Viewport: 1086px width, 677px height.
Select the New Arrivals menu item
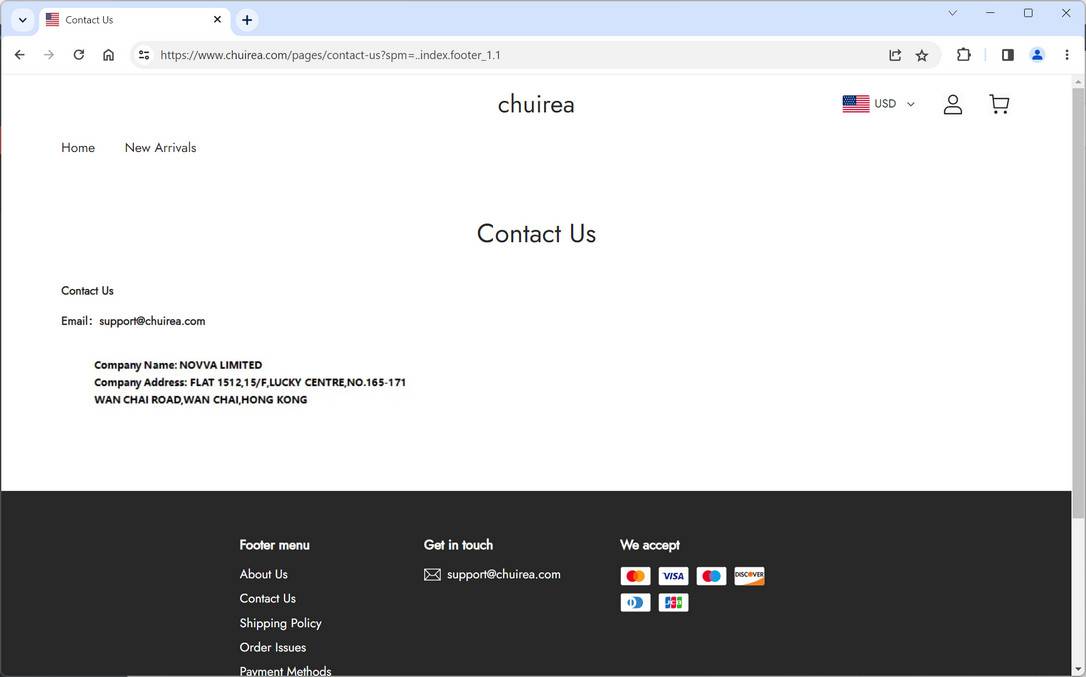click(x=159, y=147)
